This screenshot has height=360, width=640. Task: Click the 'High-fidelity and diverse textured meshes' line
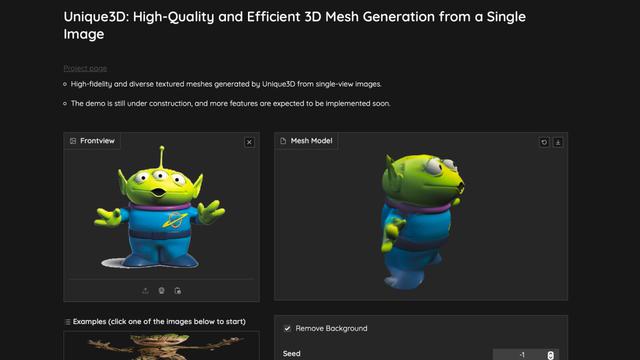(227, 84)
